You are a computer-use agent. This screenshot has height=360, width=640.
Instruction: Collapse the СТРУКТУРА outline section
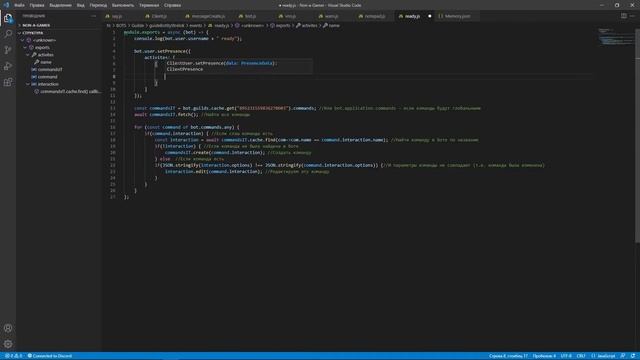tap(32, 33)
